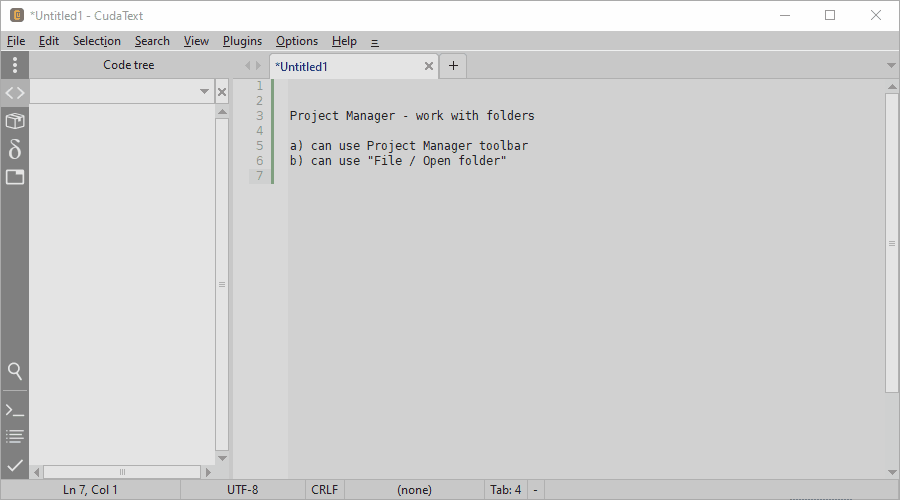The height and width of the screenshot is (500, 900).
Task: Show the Tabs list sidebar panel
Action: pos(14,177)
